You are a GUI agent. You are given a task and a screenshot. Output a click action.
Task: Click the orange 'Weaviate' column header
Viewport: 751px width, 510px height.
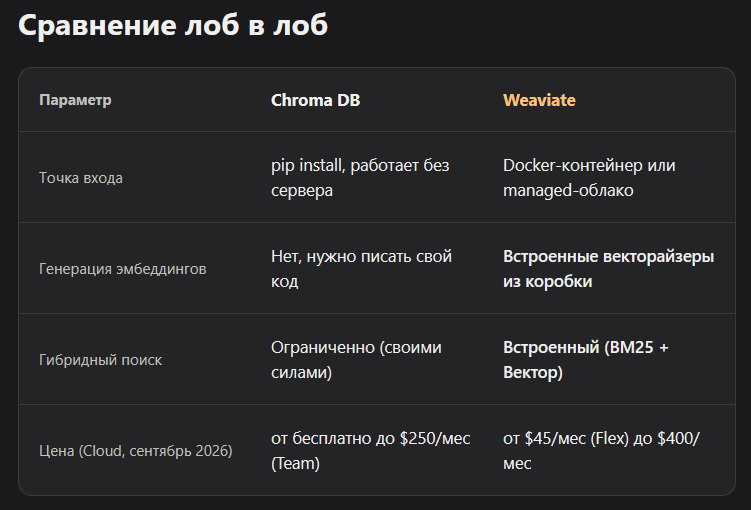click(539, 100)
